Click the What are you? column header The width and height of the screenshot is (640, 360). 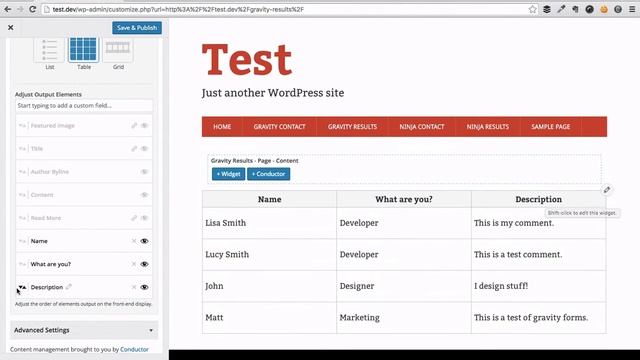coord(404,199)
